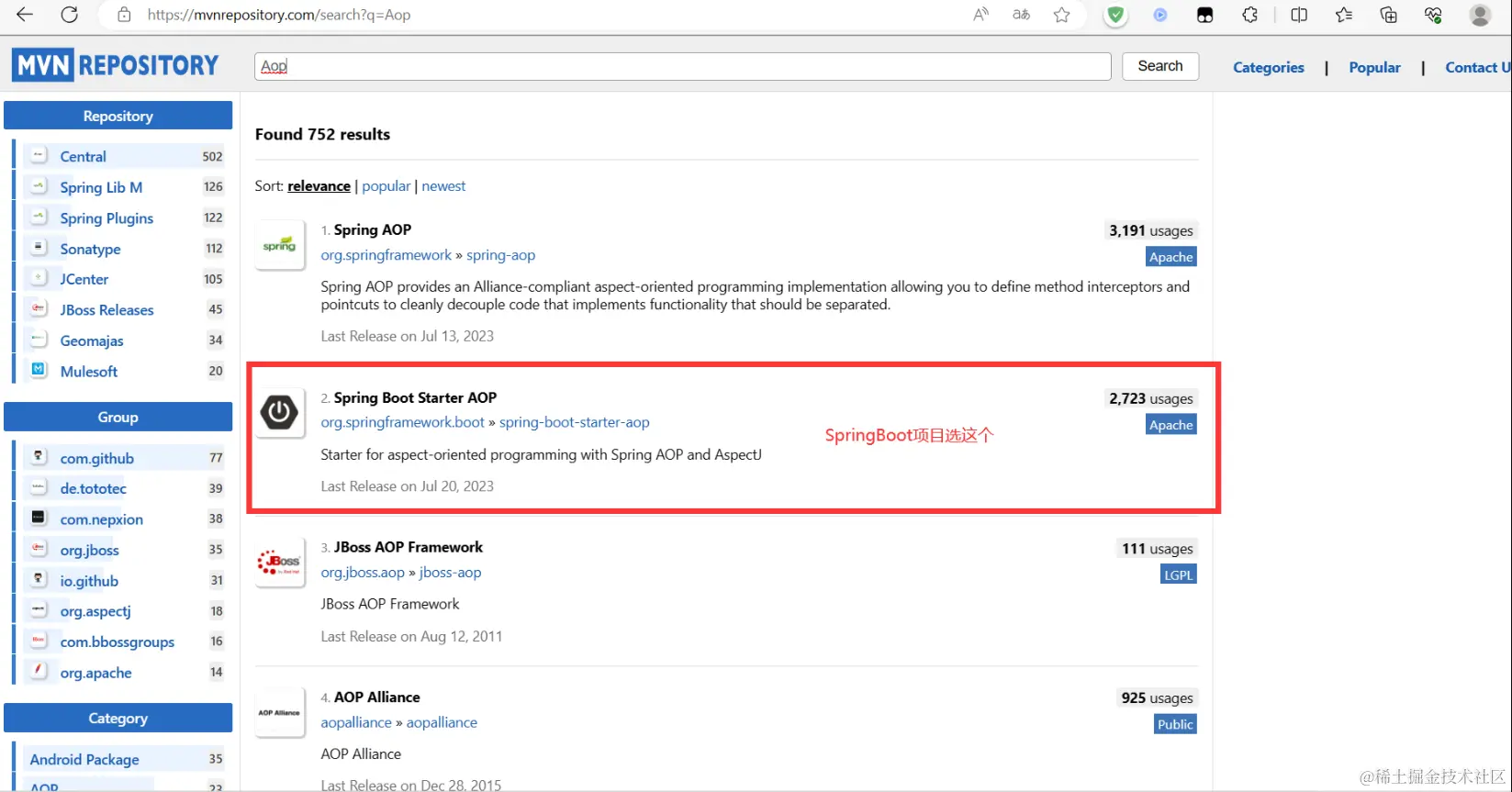1512x792 pixels.
Task: Open the Popular menu link
Action: pyautogui.click(x=1374, y=67)
